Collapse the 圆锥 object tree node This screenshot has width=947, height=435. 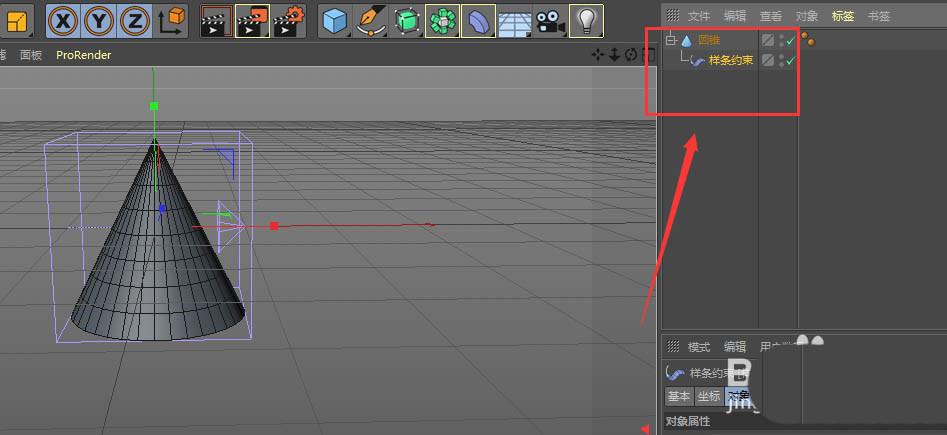(x=671, y=40)
